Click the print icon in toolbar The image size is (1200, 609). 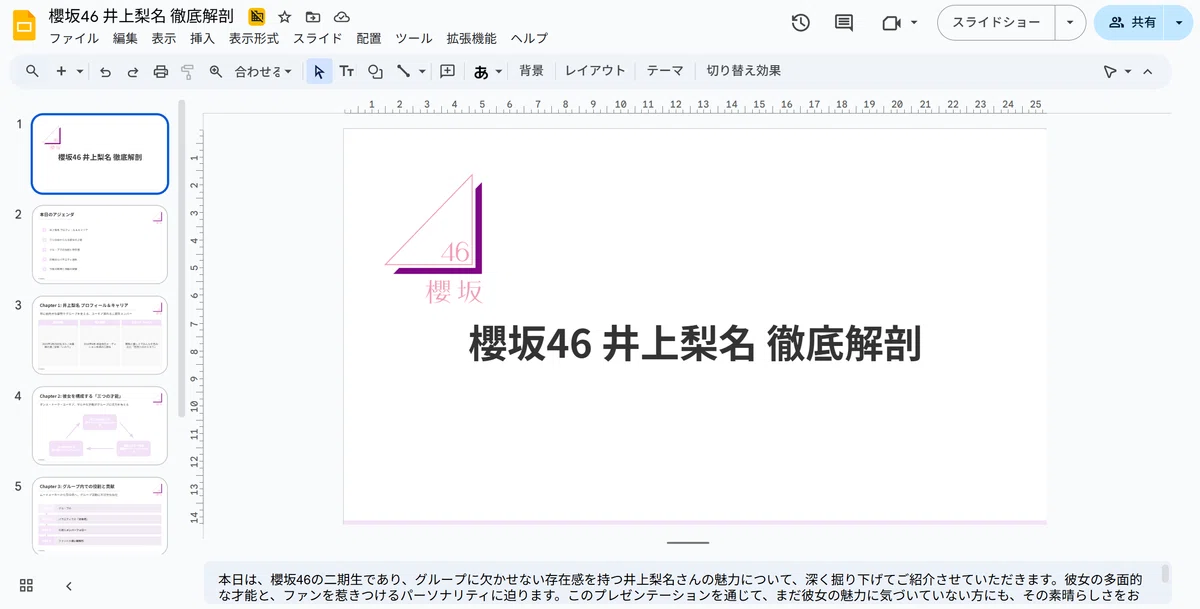160,71
